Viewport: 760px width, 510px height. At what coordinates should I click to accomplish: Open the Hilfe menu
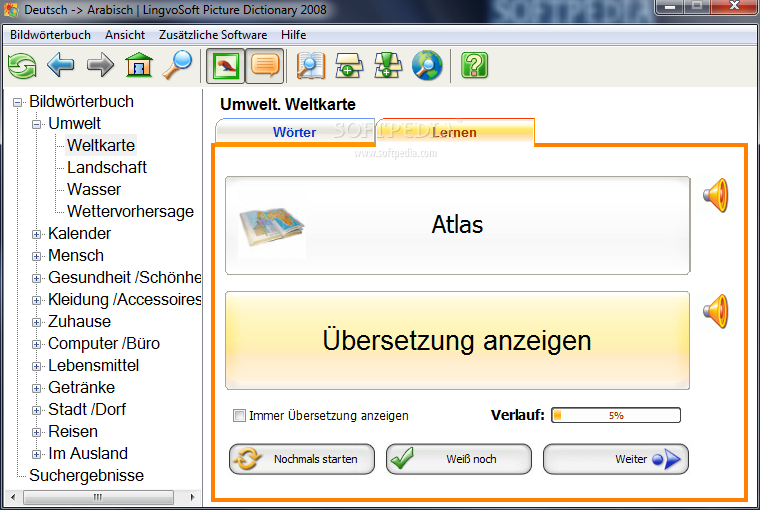click(293, 35)
